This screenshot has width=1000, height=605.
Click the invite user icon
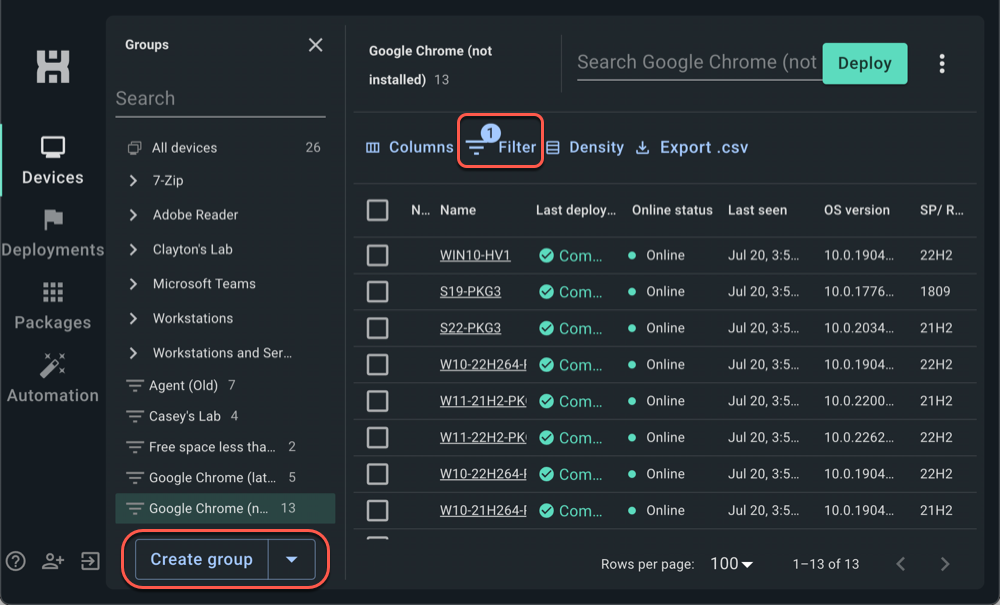(53, 561)
